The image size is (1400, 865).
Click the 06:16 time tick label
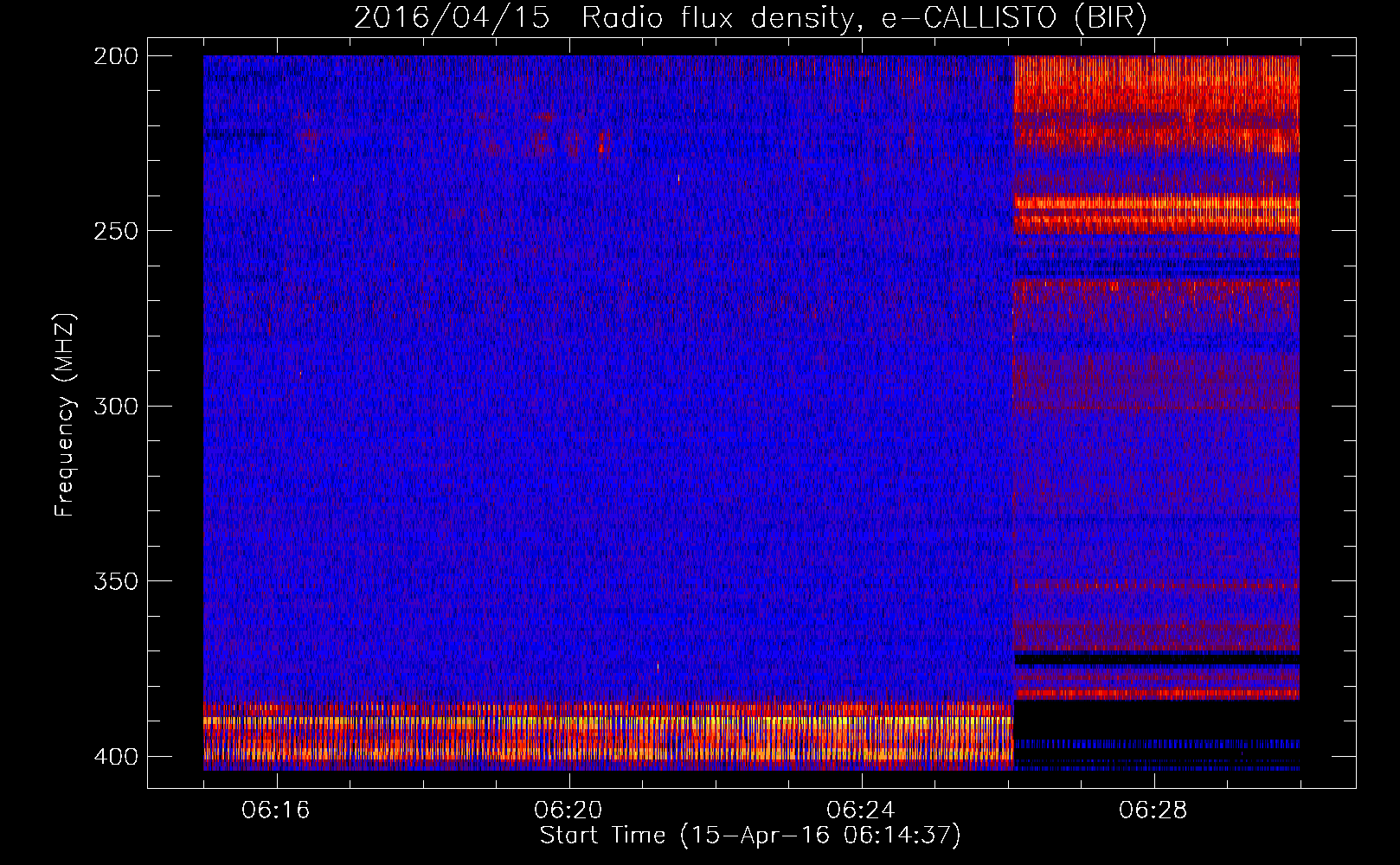[276, 811]
